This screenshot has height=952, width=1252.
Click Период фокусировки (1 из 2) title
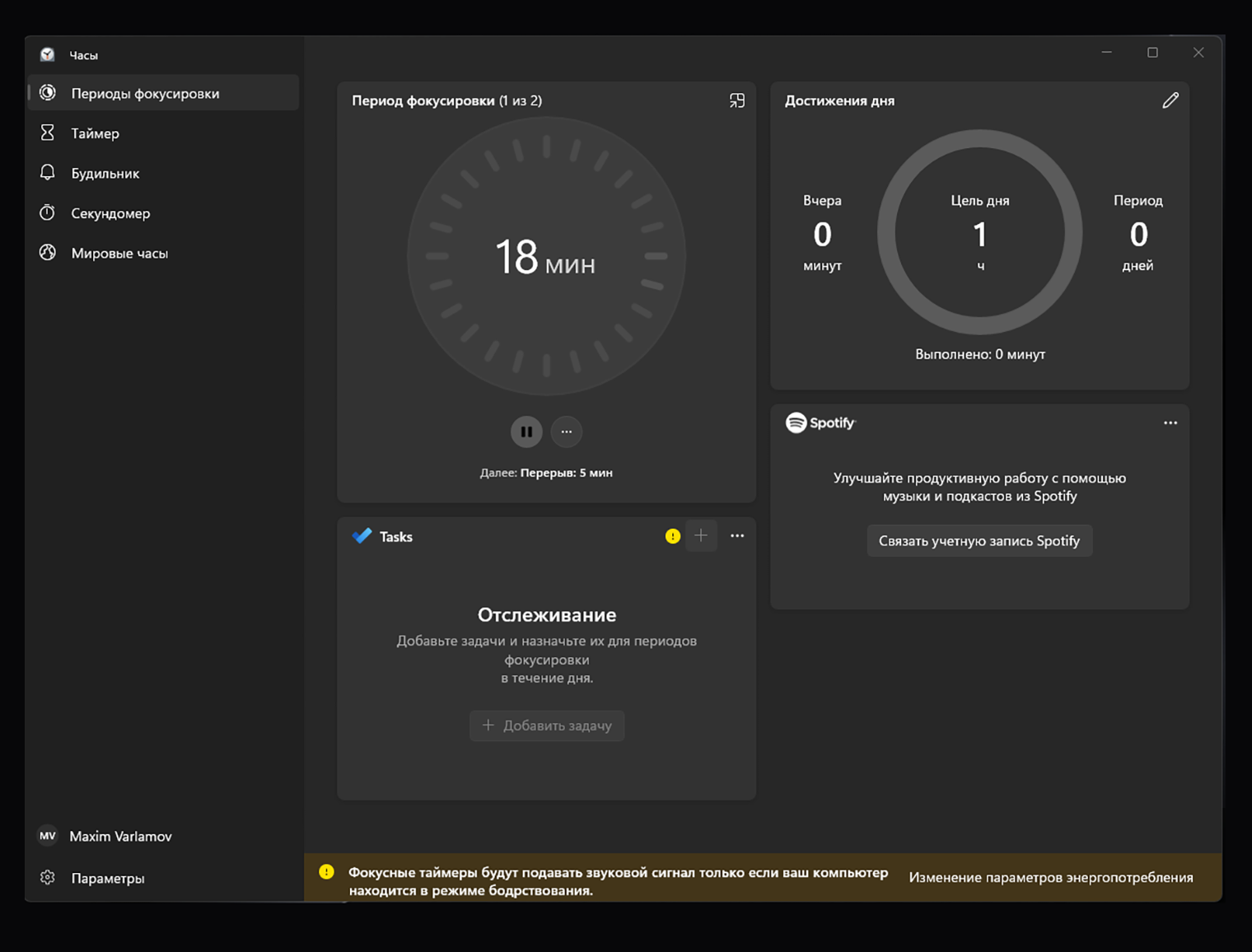click(446, 100)
